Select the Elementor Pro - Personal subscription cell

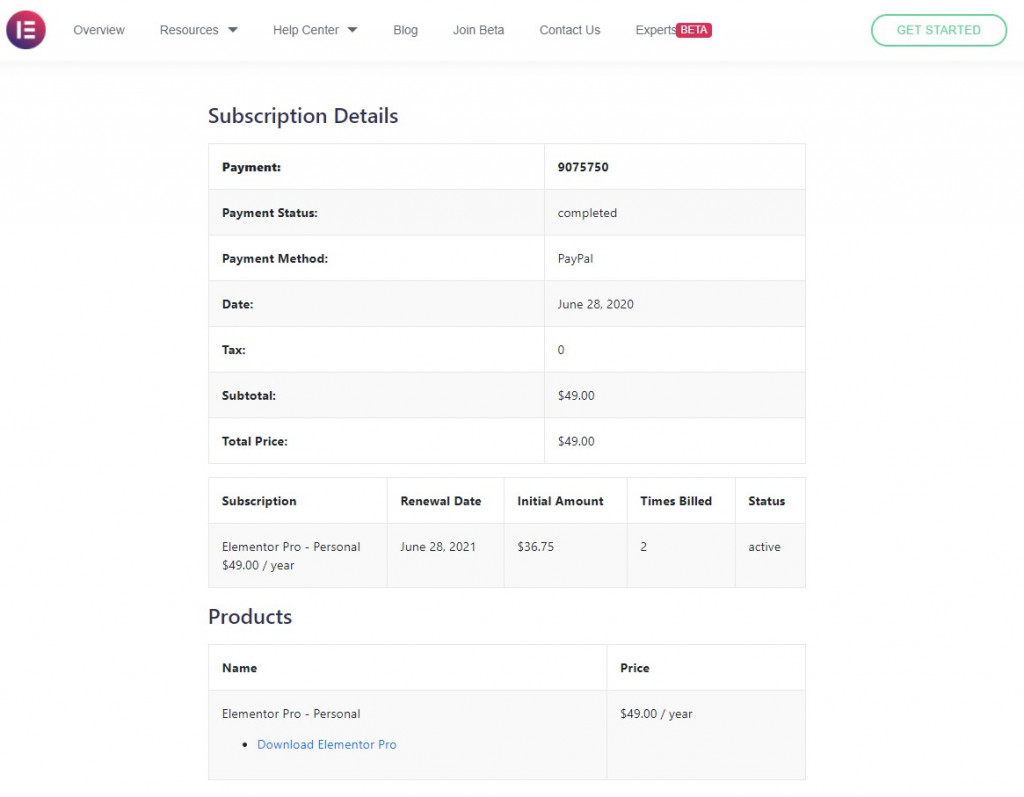coord(291,547)
